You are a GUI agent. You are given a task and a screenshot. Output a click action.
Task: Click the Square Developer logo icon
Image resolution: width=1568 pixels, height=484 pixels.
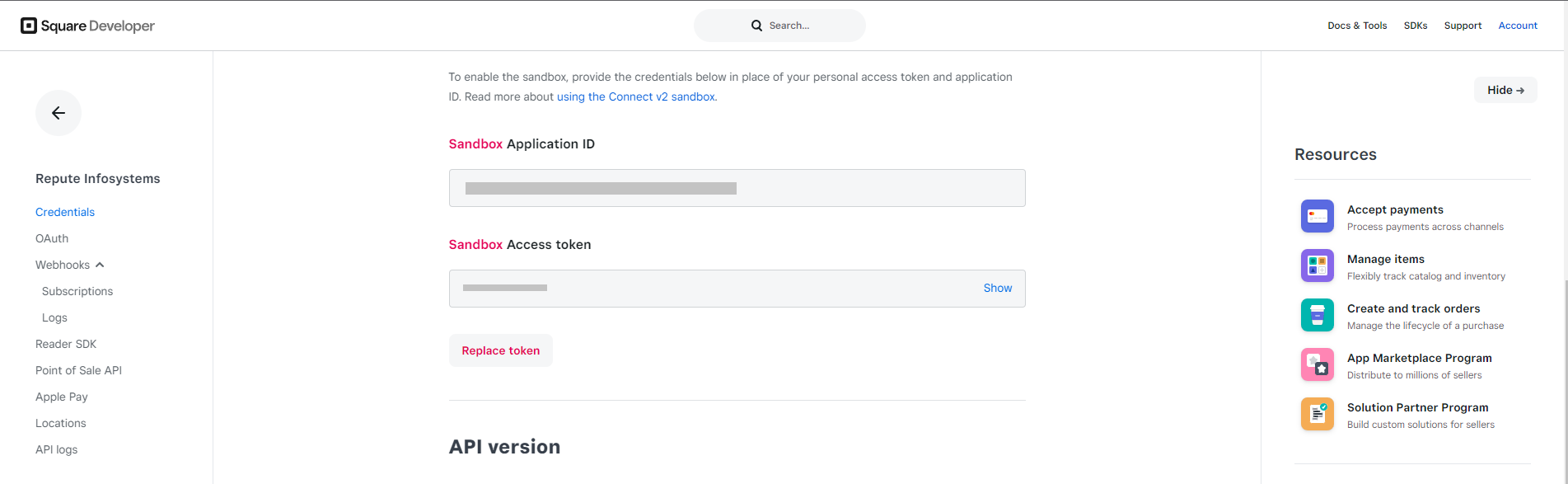tap(29, 26)
